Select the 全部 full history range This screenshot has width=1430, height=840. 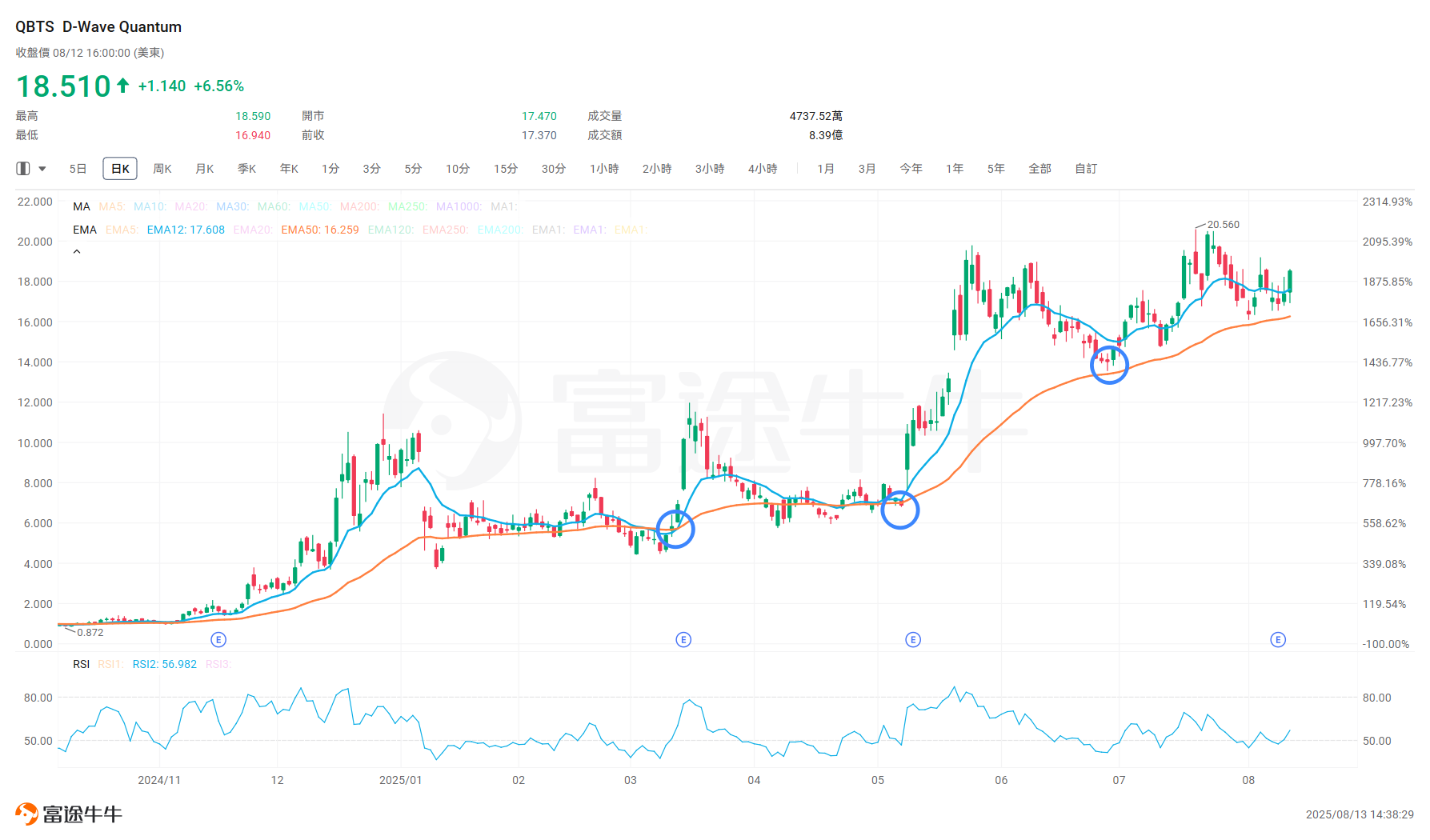click(x=1040, y=168)
